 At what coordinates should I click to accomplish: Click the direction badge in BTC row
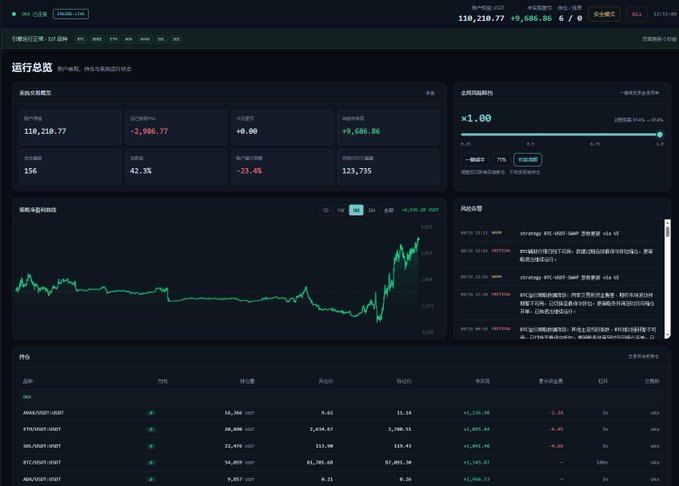(151, 463)
